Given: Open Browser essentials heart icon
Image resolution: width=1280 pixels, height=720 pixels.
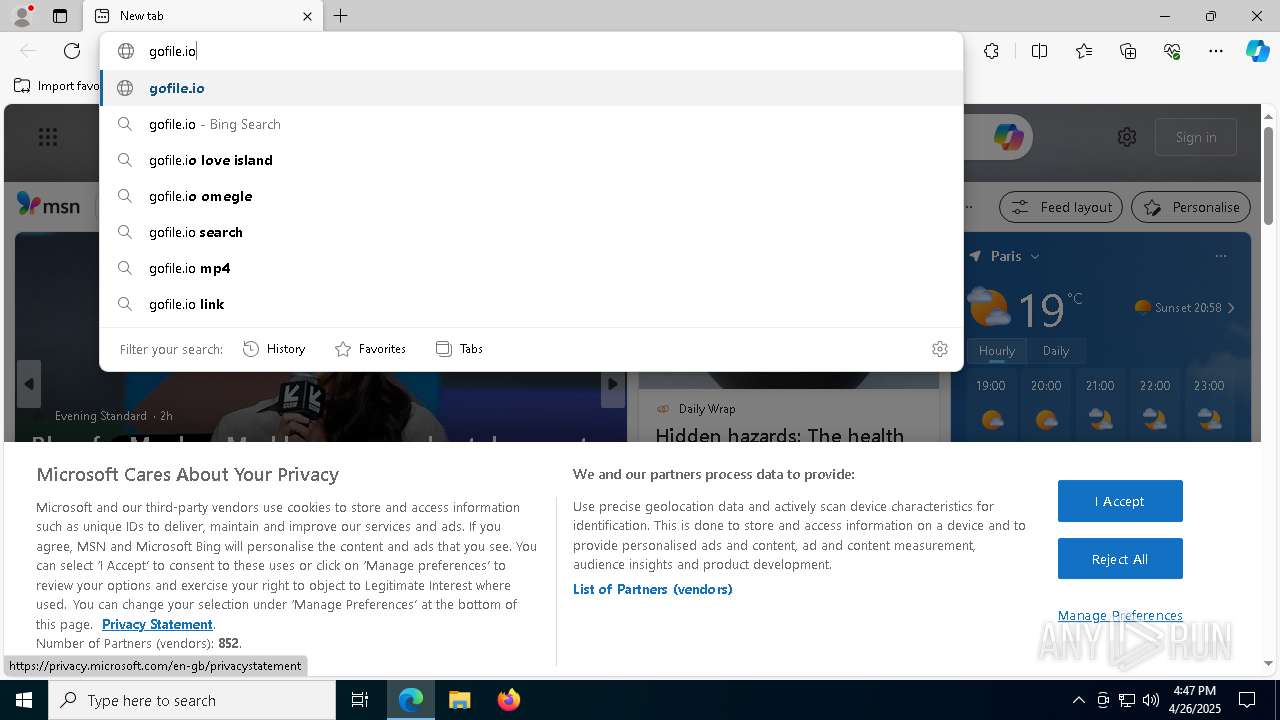Looking at the screenshot, I should pyautogui.click(x=1172, y=51).
